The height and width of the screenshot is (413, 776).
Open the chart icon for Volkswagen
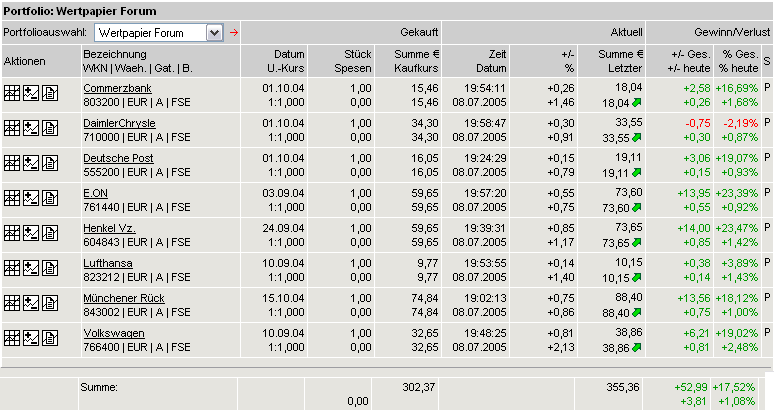[30, 339]
